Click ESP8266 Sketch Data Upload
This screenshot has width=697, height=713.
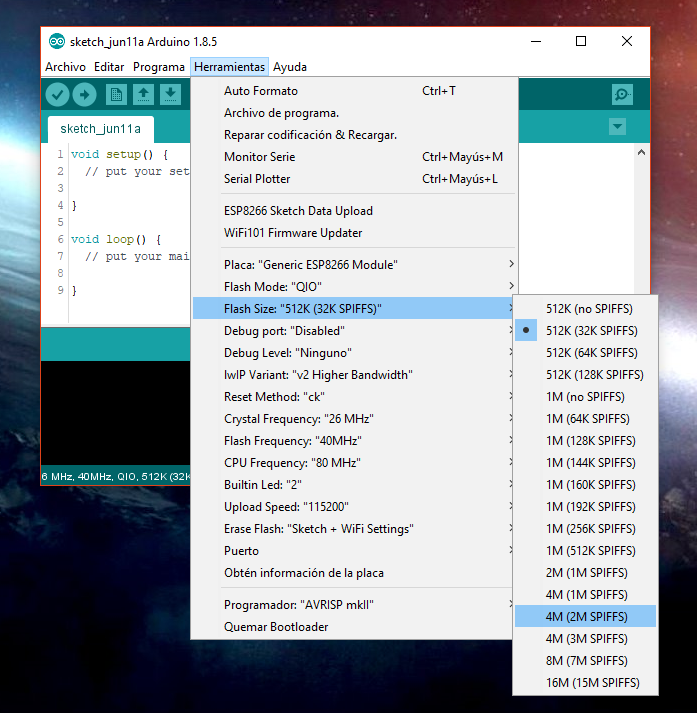354,211
